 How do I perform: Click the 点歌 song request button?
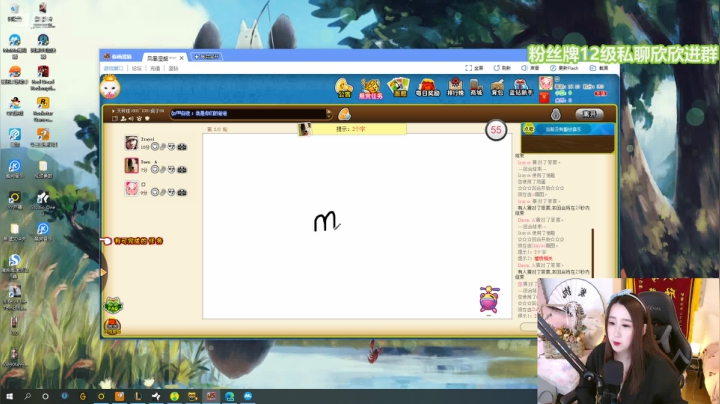[529, 129]
